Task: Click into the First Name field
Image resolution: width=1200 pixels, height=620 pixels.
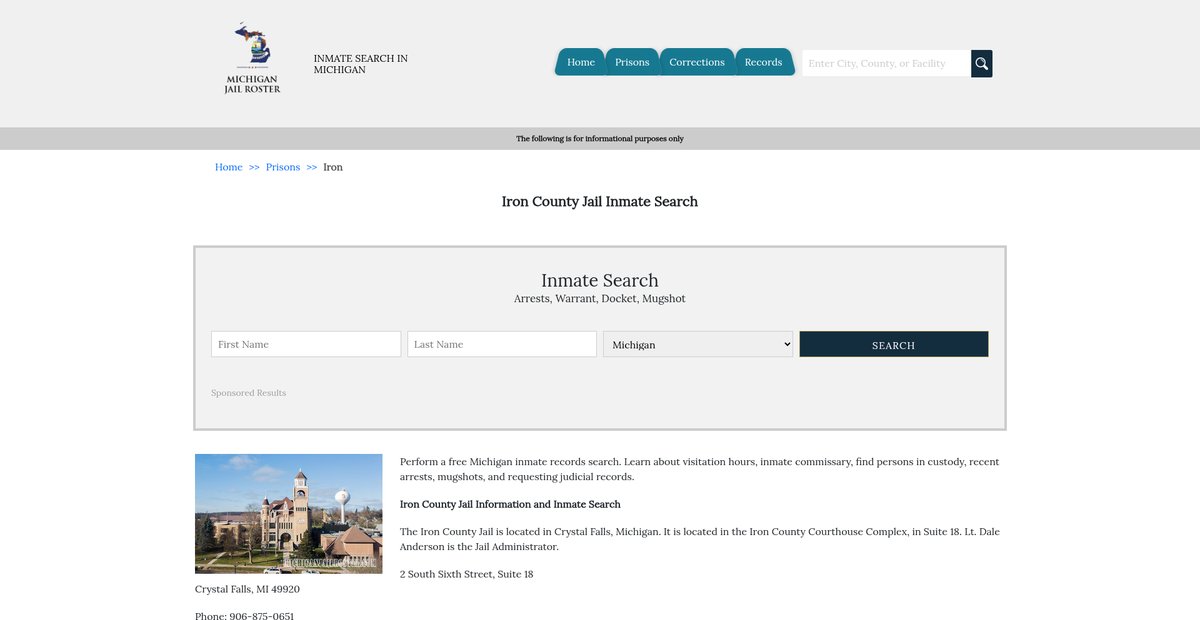Action: click(x=306, y=344)
